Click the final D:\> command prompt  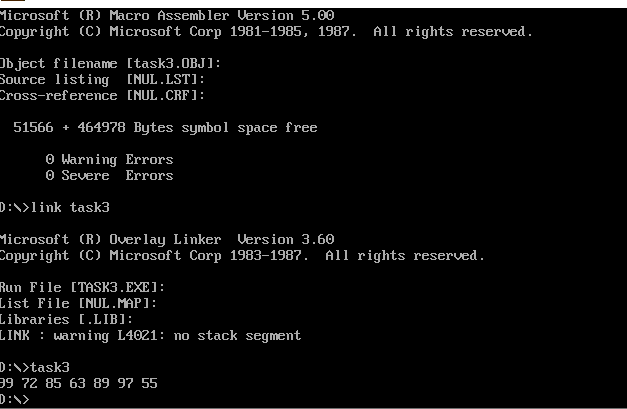[16, 400]
